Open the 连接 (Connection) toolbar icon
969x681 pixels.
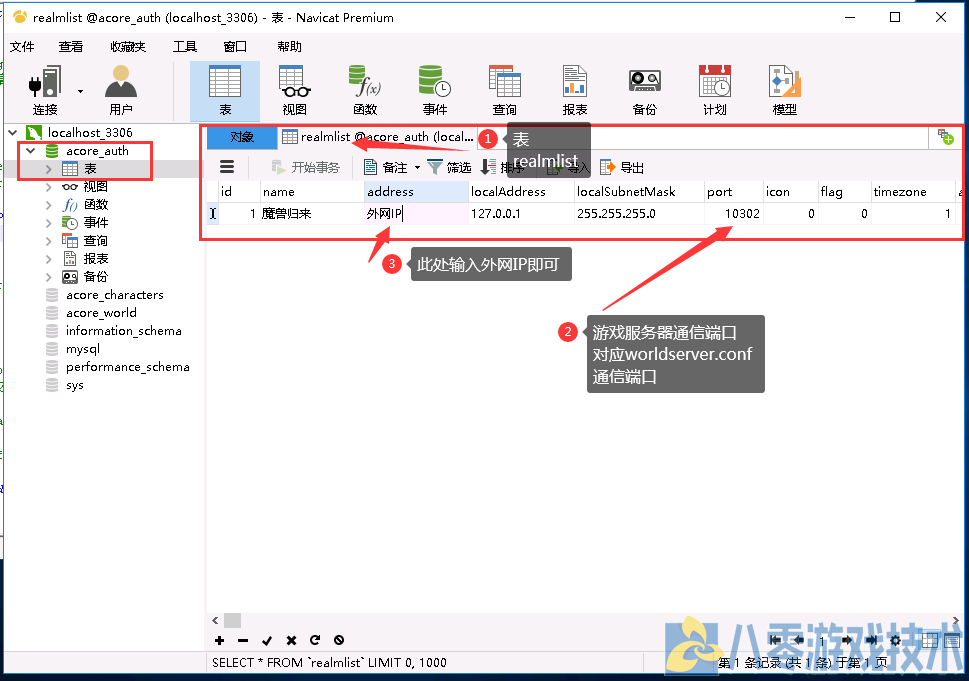pyautogui.click(x=45, y=90)
